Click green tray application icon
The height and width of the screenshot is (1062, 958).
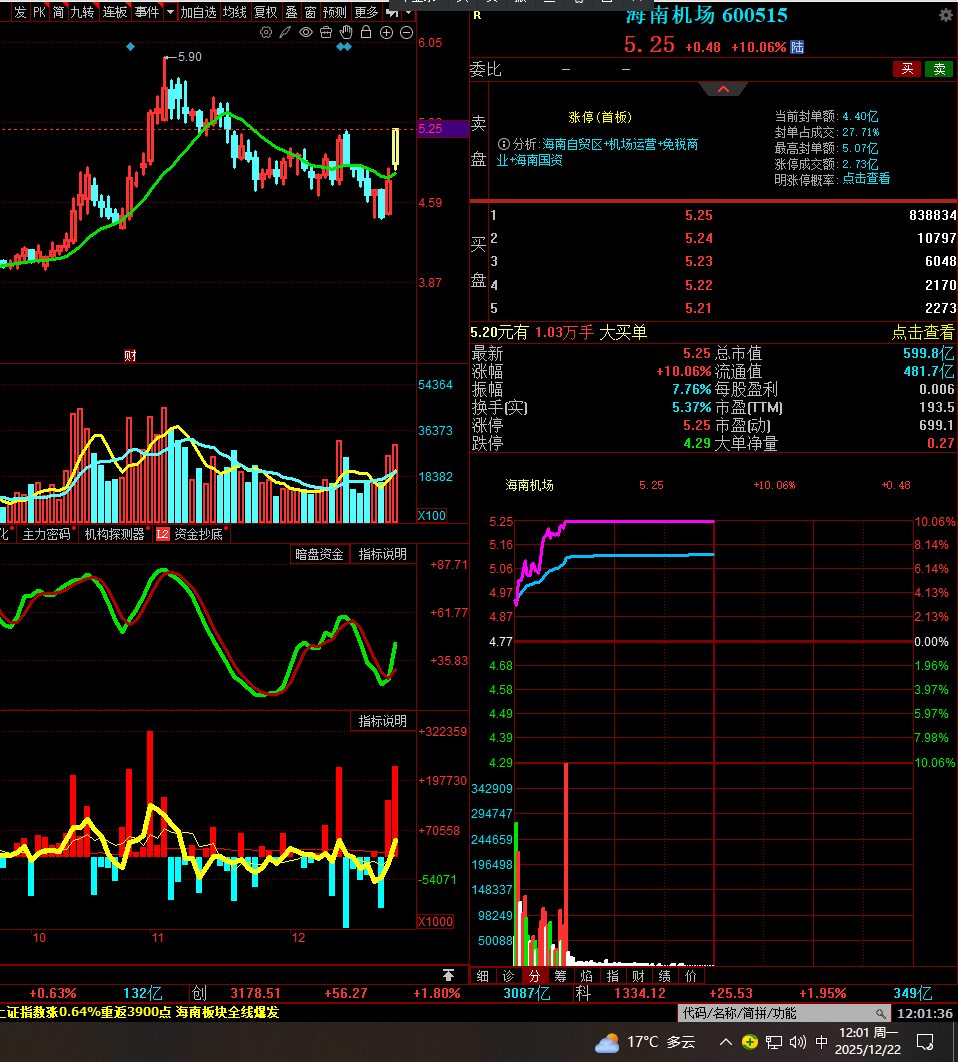[x=749, y=1042]
